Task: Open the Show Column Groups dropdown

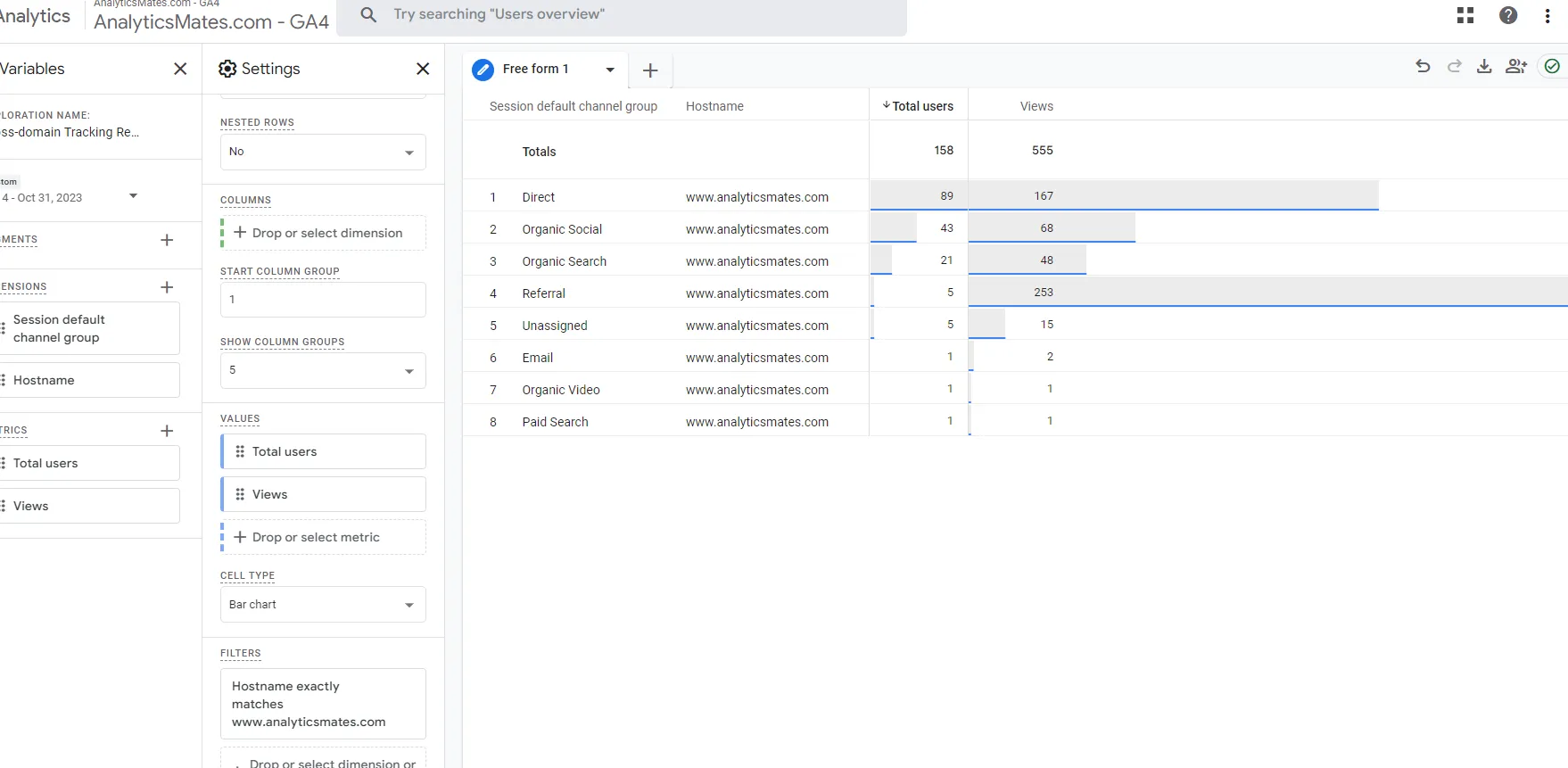Action: point(323,370)
